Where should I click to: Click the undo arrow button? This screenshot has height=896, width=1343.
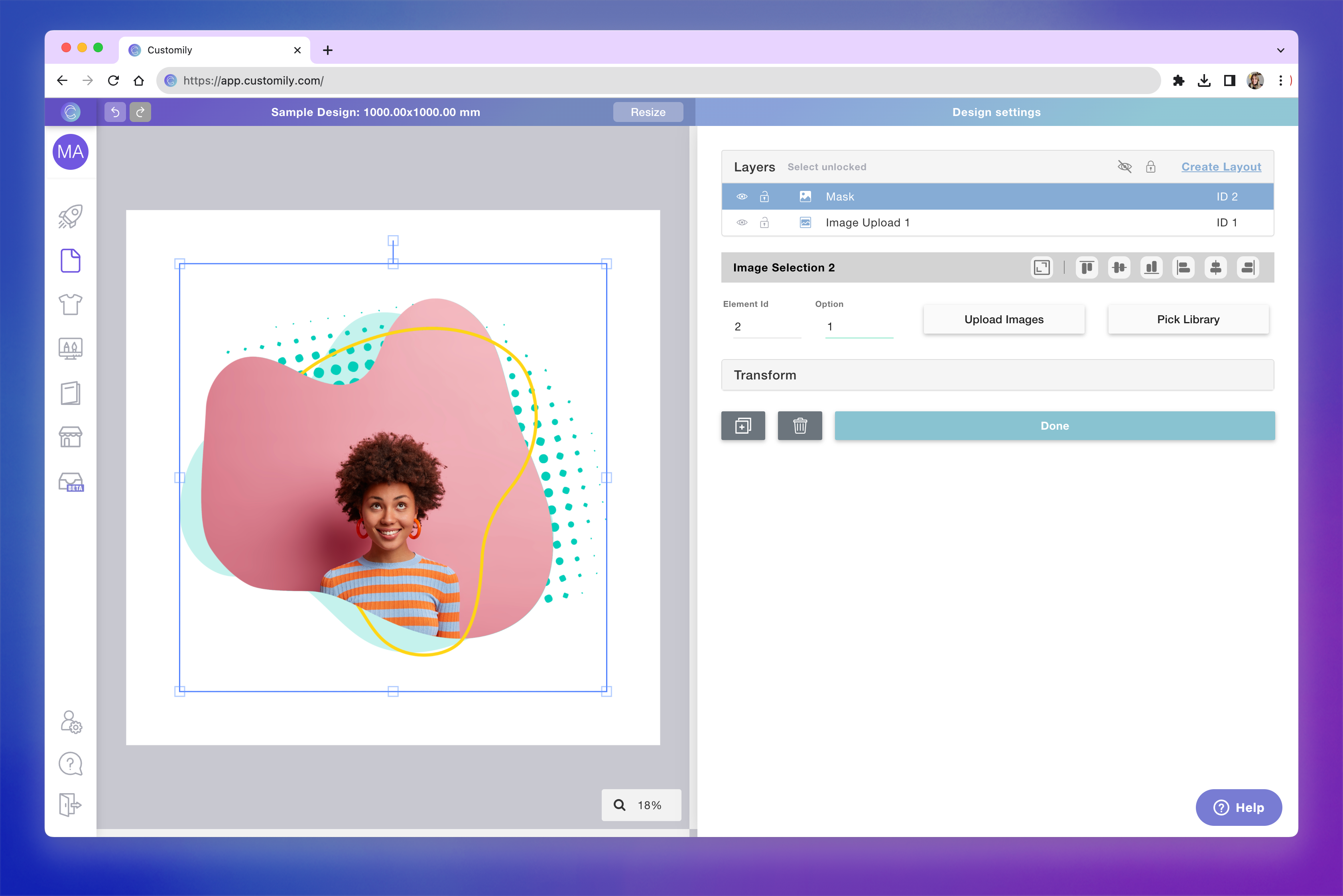click(115, 112)
